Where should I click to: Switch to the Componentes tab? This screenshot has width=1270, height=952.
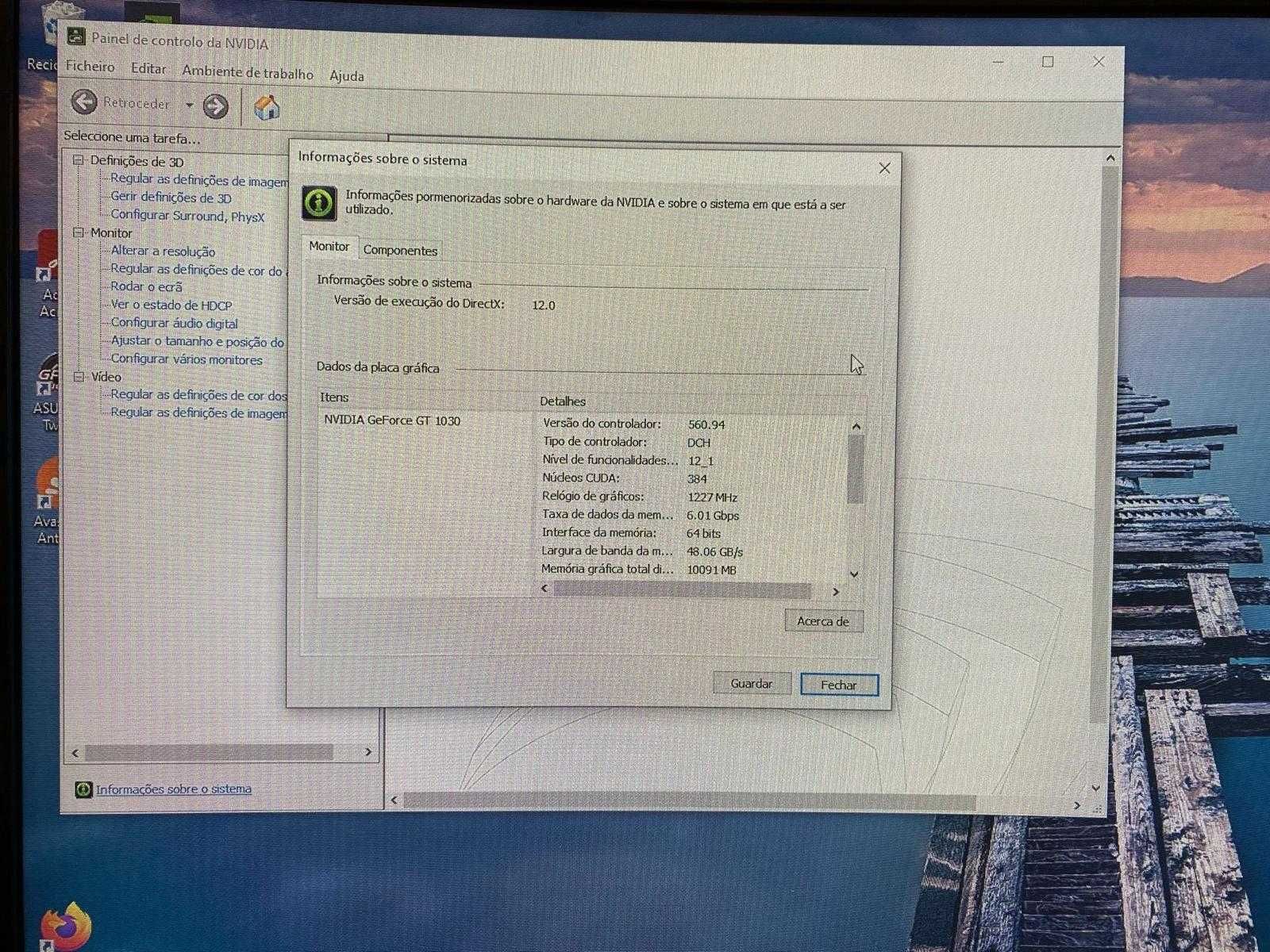point(400,250)
